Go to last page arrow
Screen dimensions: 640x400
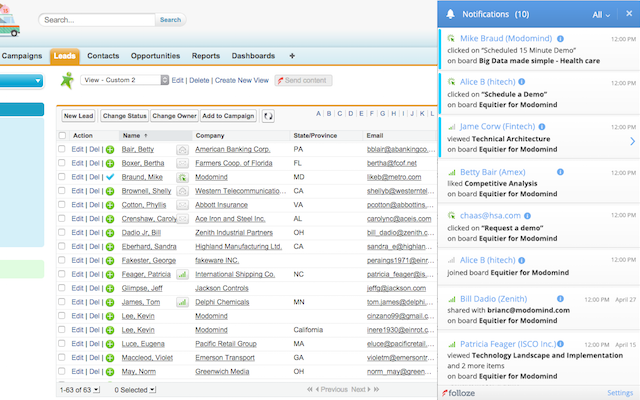click(376, 389)
